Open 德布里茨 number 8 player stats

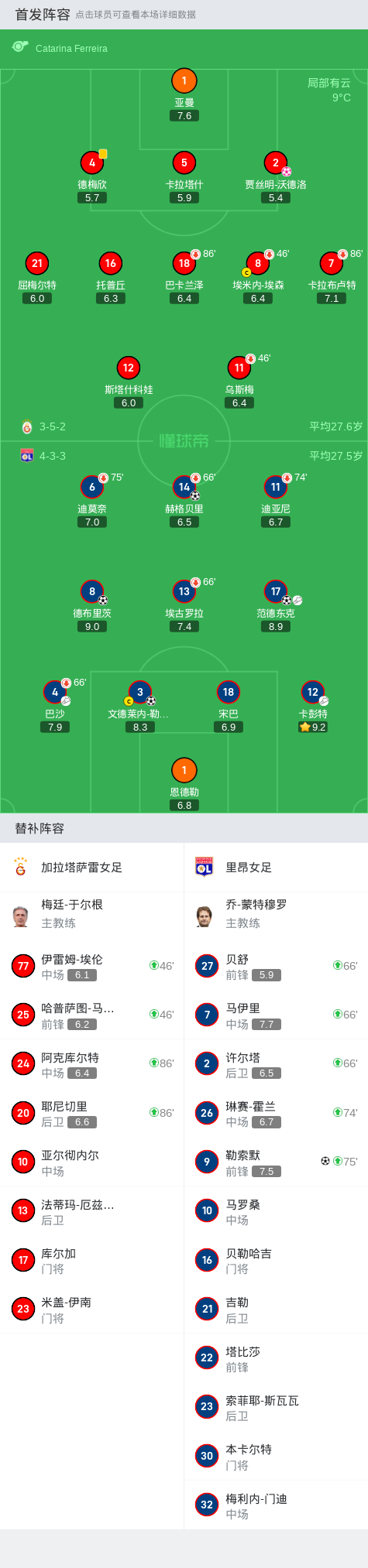click(92, 591)
